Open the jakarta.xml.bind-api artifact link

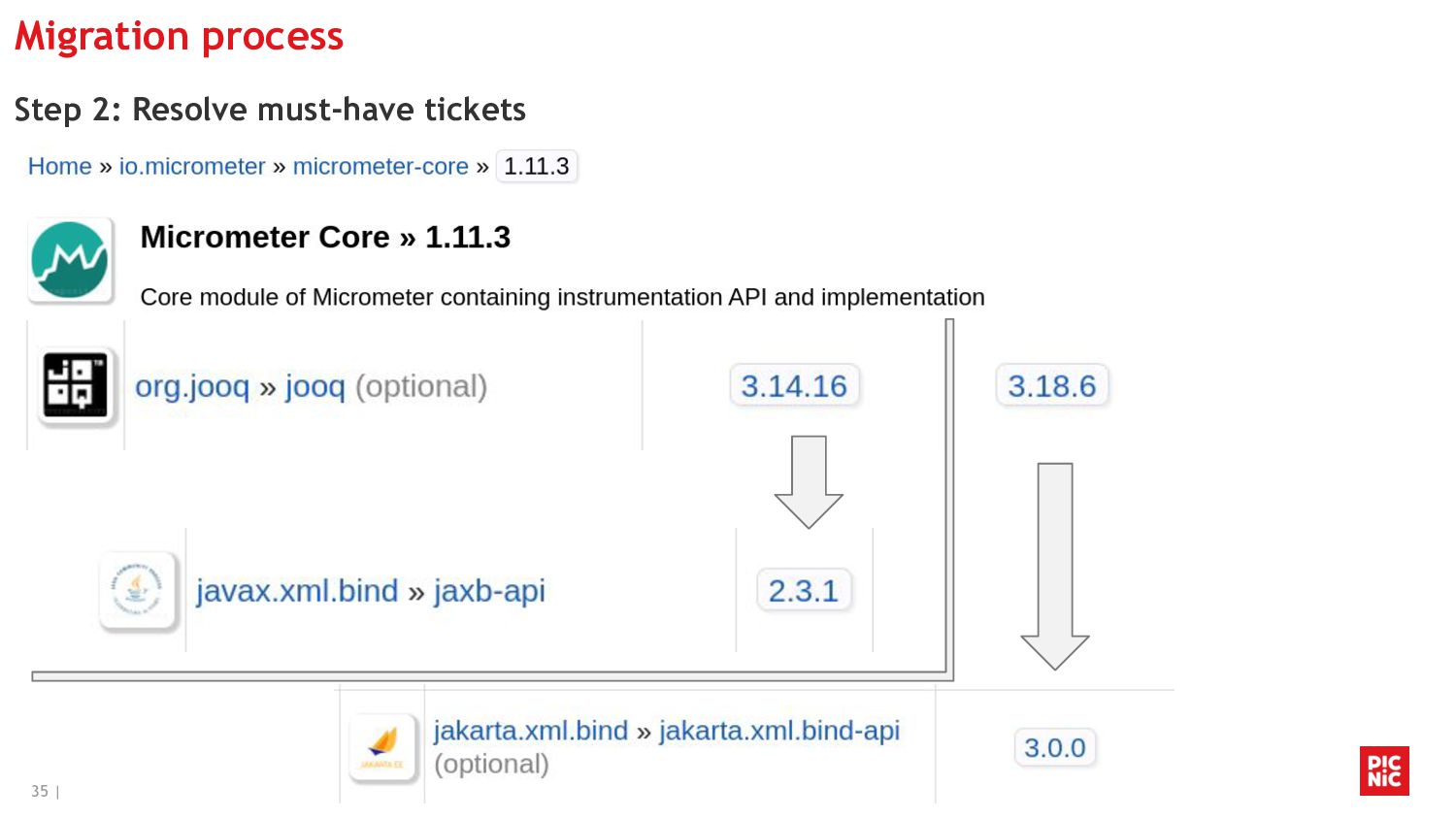pyautogui.click(x=779, y=730)
